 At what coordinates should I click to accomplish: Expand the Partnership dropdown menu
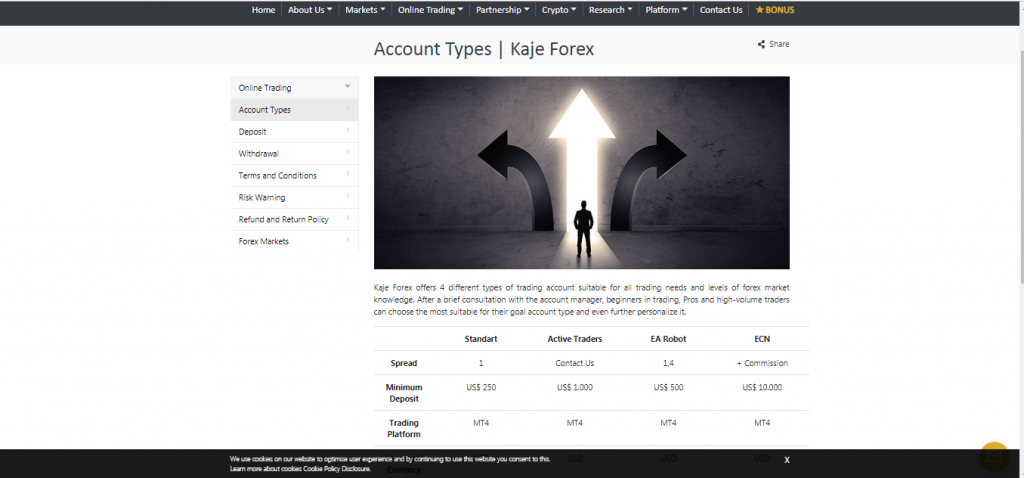pyautogui.click(x=503, y=10)
